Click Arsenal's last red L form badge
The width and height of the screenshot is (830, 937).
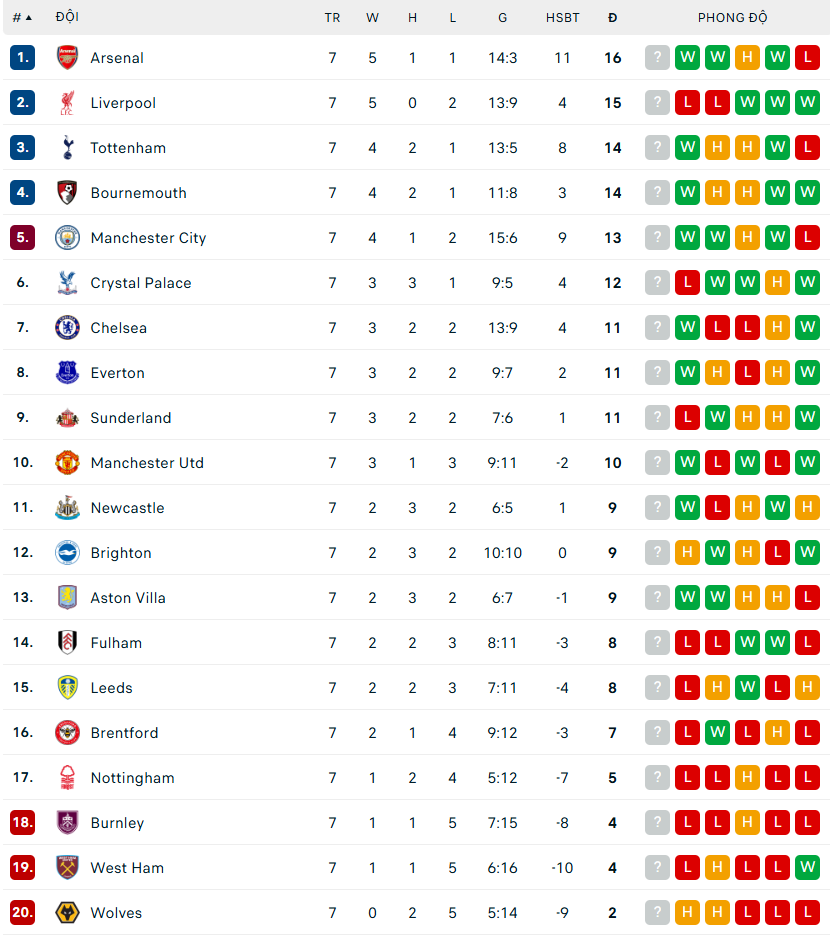click(x=807, y=58)
